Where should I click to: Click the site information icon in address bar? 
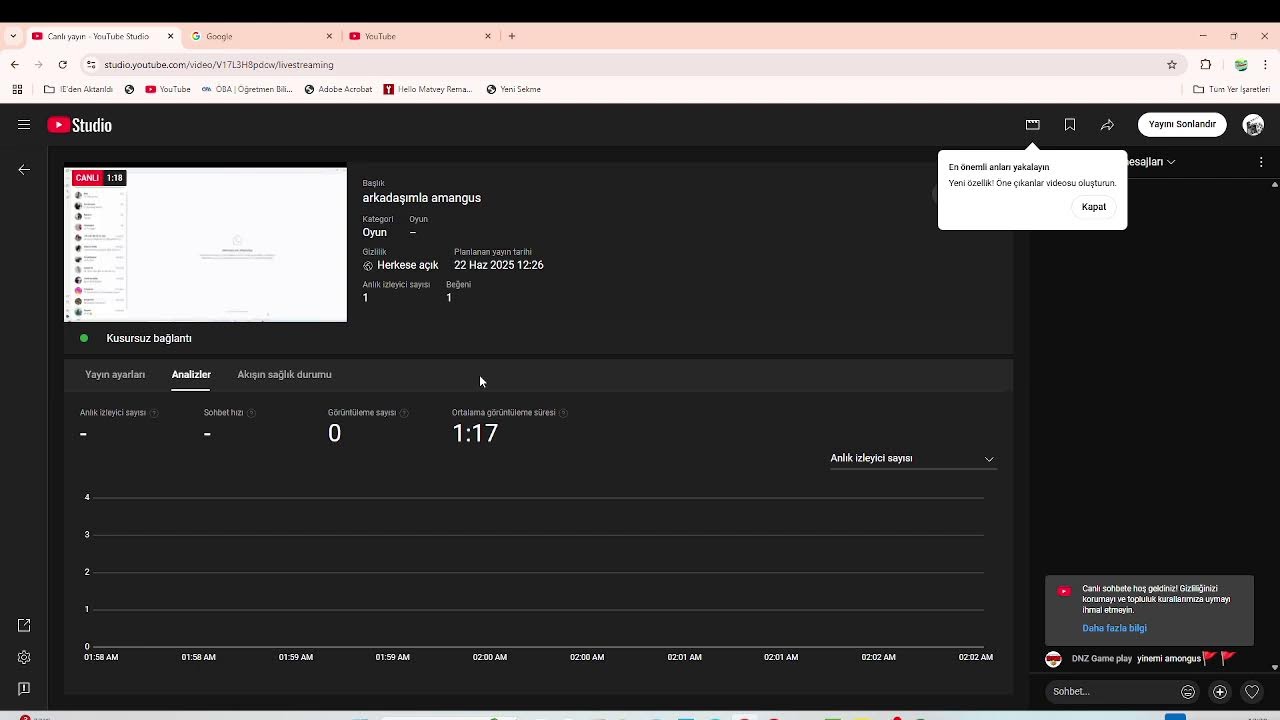(91, 64)
